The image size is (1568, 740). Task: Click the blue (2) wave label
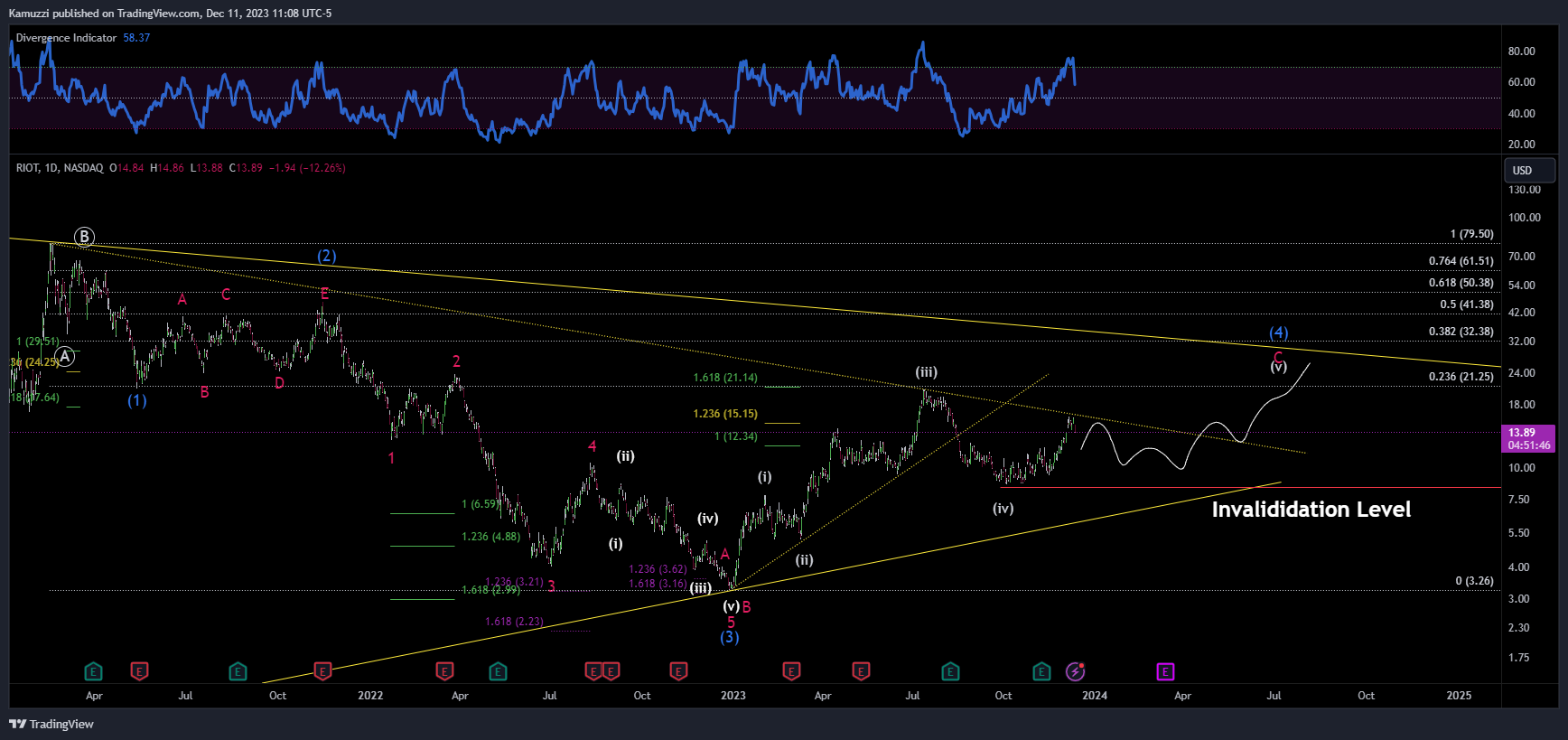point(326,256)
